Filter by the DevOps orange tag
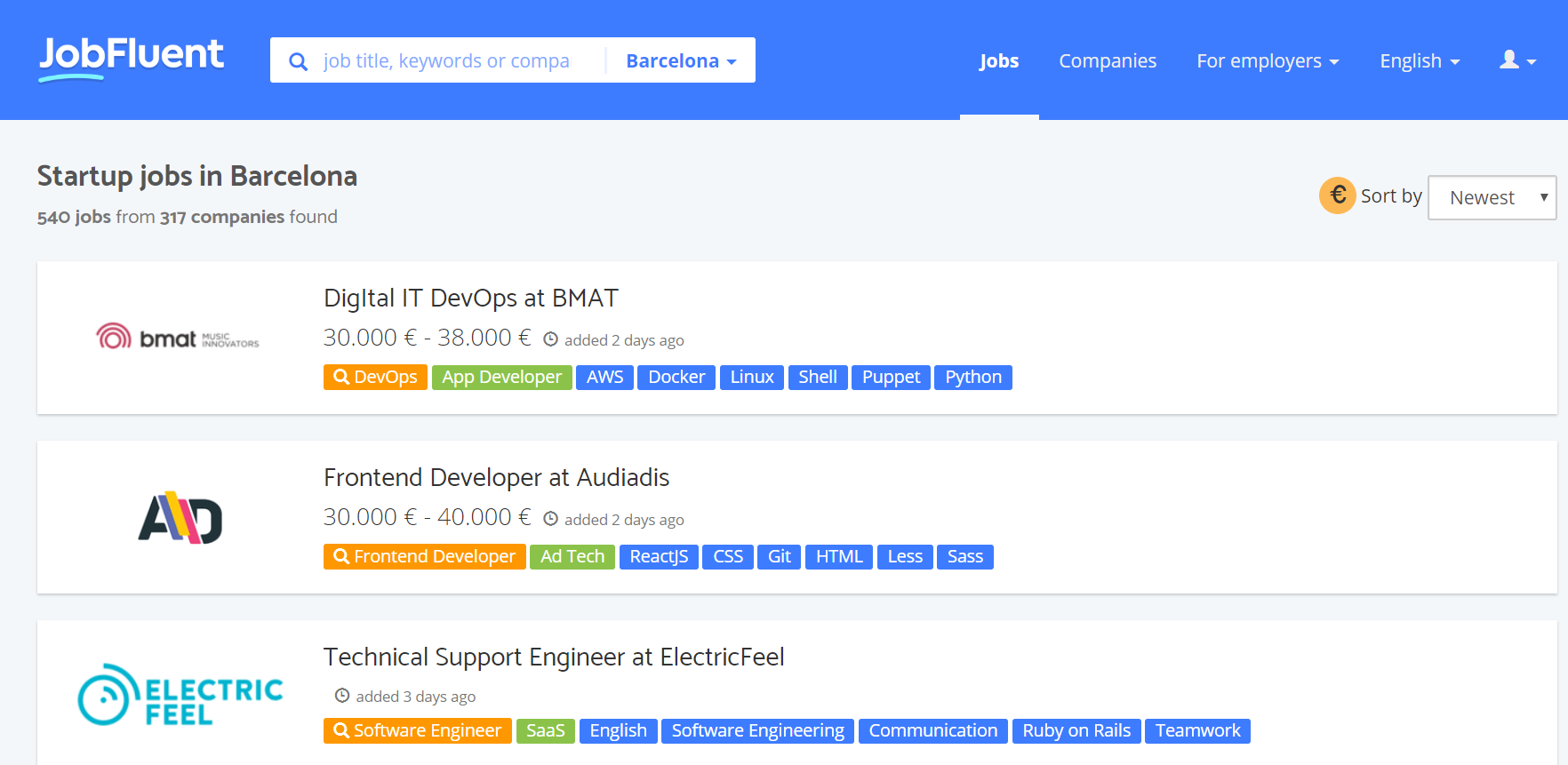 pos(376,378)
